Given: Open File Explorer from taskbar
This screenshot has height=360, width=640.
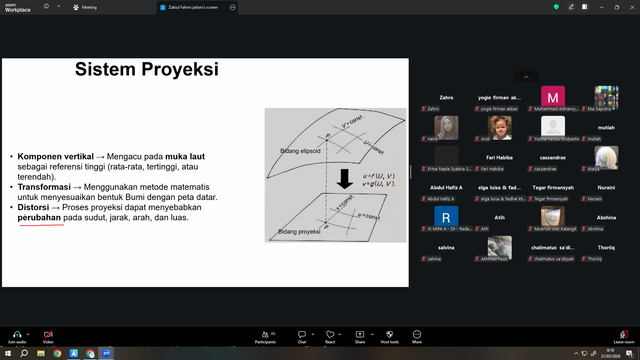Looking at the screenshot, I should point(41,353).
